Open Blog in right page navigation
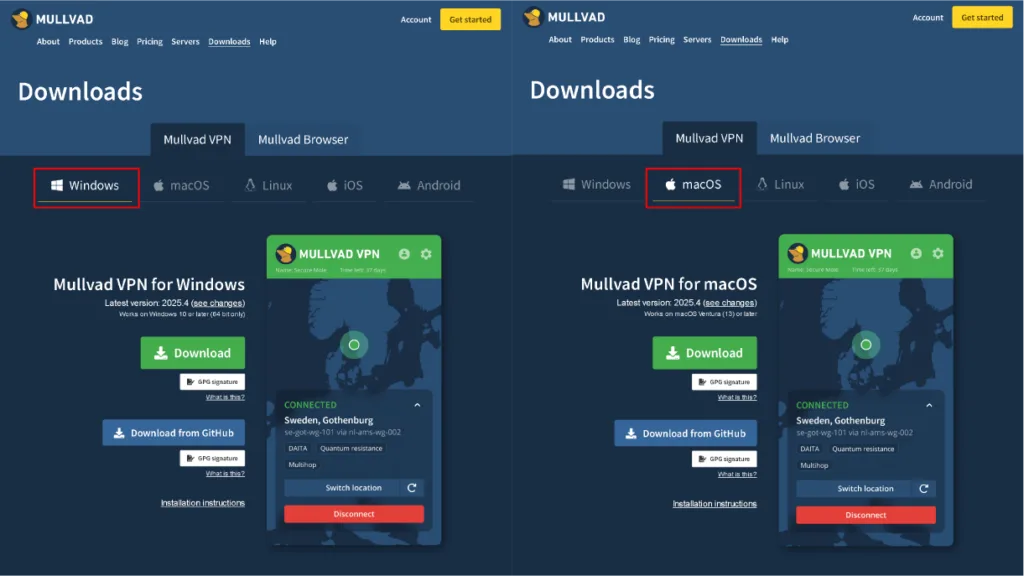The width and height of the screenshot is (1024, 576). click(632, 39)
